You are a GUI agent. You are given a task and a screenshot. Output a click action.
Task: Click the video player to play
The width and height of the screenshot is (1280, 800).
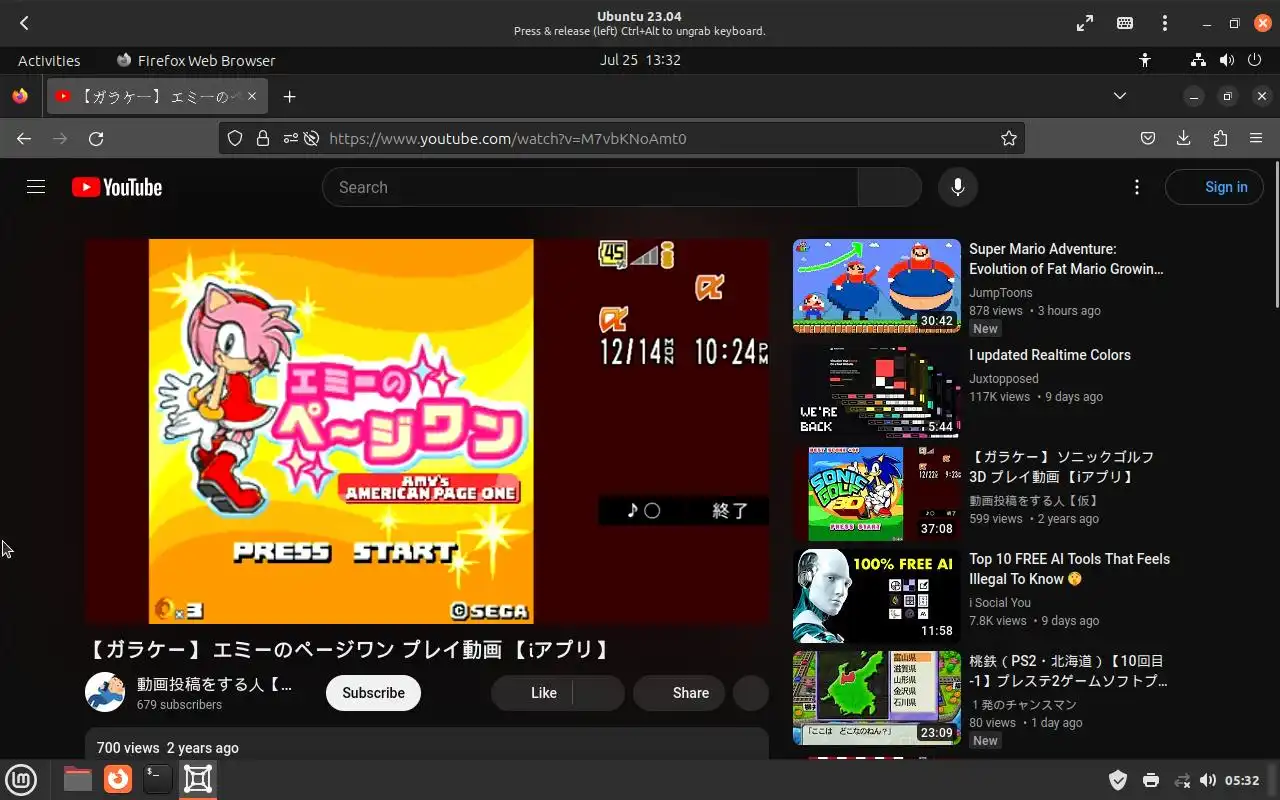pos(427,431)
